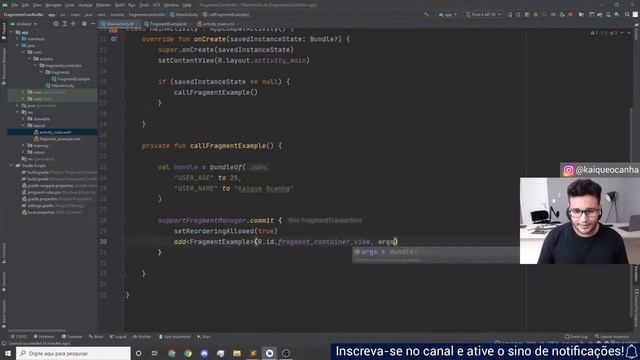Open the Terminal tool window
This screenshot has height=360, width=640.
pyautogui.click(x=72, y=337)
